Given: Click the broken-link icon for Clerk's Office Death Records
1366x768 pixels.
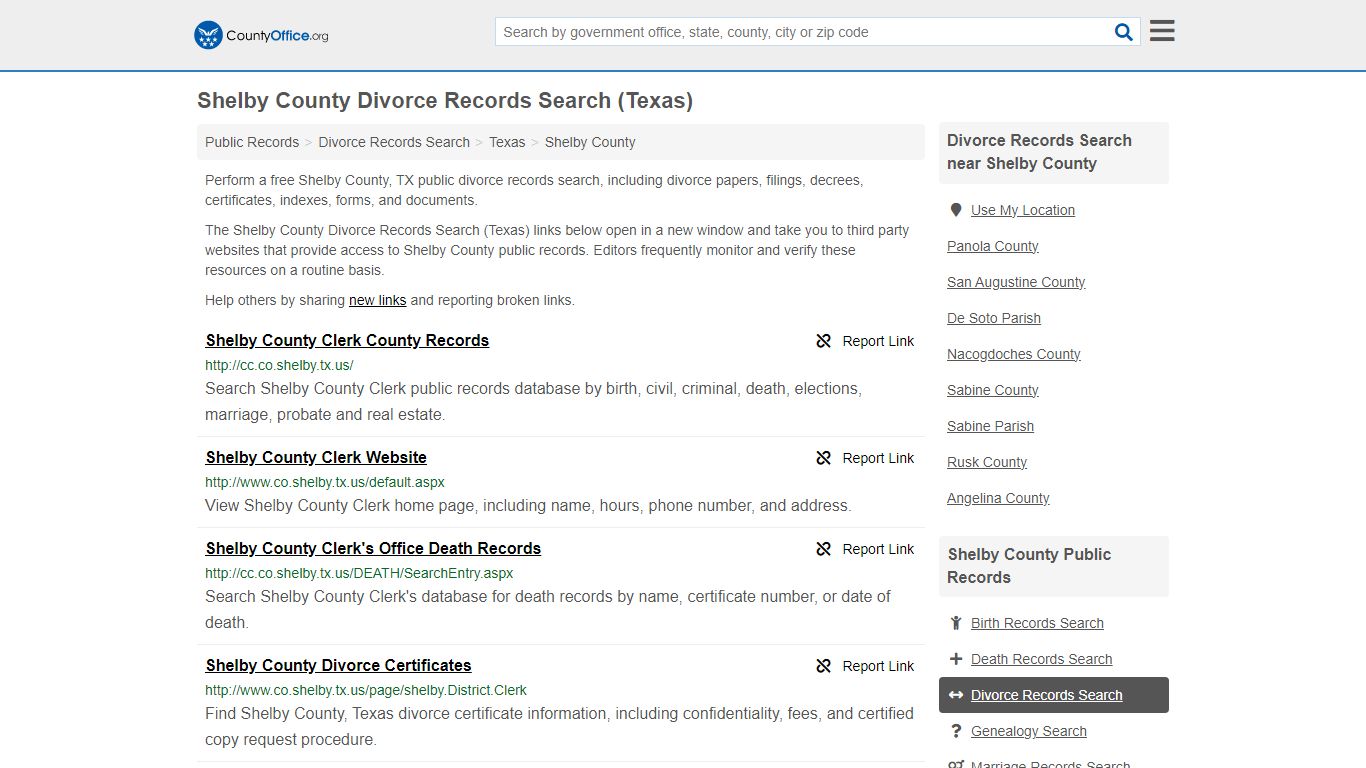Looking at the screenshot, I should pos(824,549).
